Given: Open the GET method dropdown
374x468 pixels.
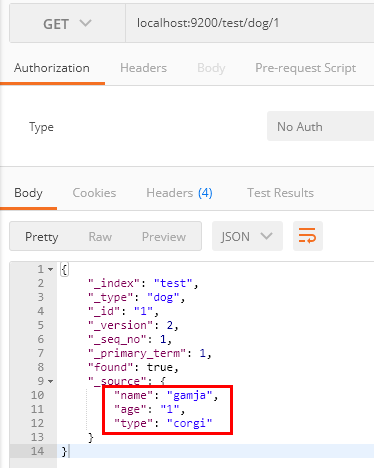Looking at the screenshot, I should pyautogui.click(x=67, y=24).
